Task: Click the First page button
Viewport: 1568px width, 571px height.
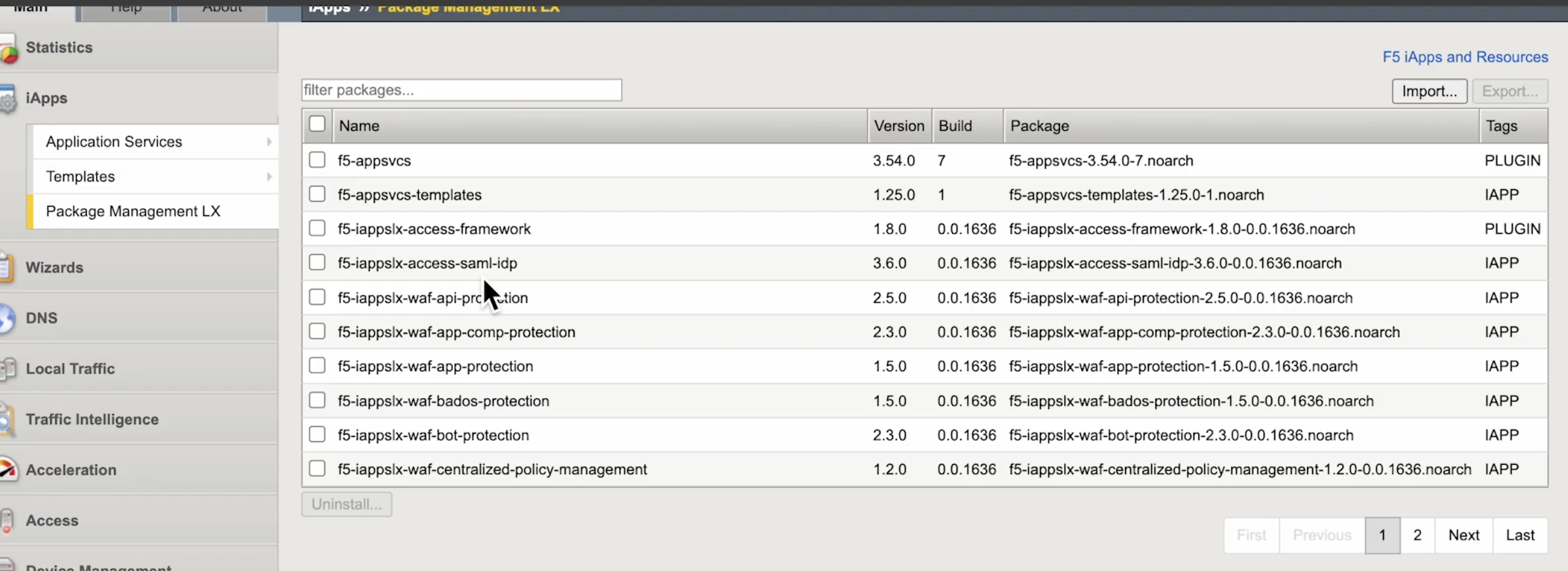Action: coord(1252,535)
